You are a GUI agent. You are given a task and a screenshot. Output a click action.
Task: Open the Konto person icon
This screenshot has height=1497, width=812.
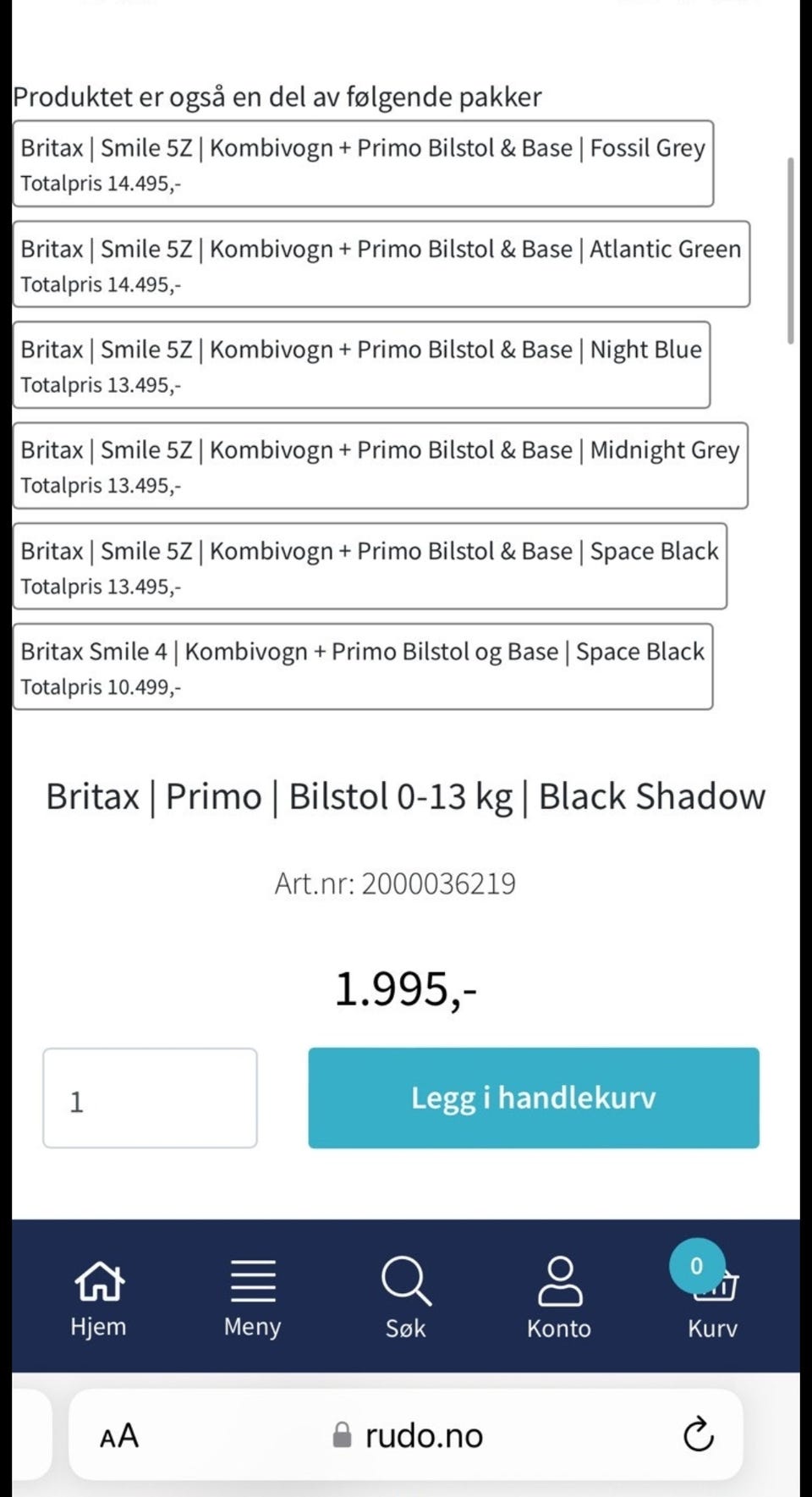560,1280
